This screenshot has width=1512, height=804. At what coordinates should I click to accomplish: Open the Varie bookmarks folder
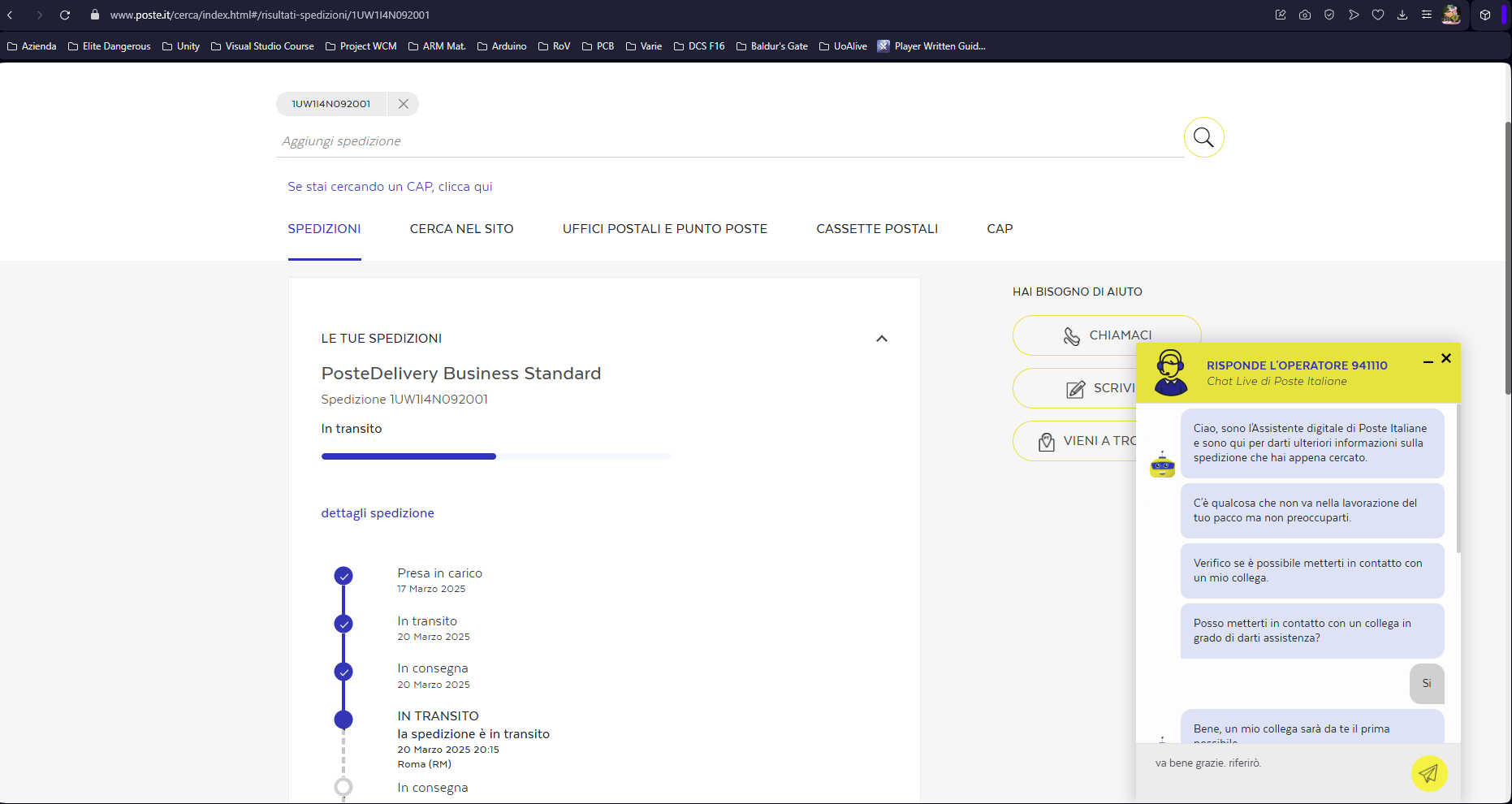(x=644, y=46)
